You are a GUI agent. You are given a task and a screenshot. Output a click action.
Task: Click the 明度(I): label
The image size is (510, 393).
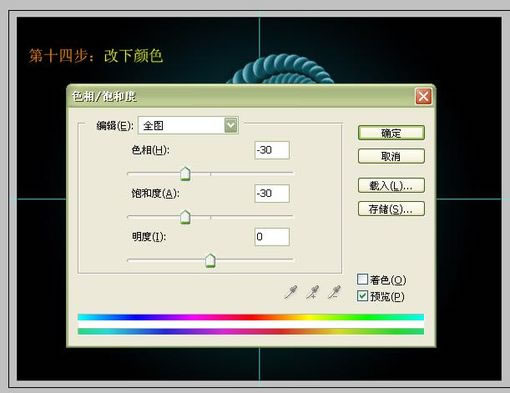(149, 237)
